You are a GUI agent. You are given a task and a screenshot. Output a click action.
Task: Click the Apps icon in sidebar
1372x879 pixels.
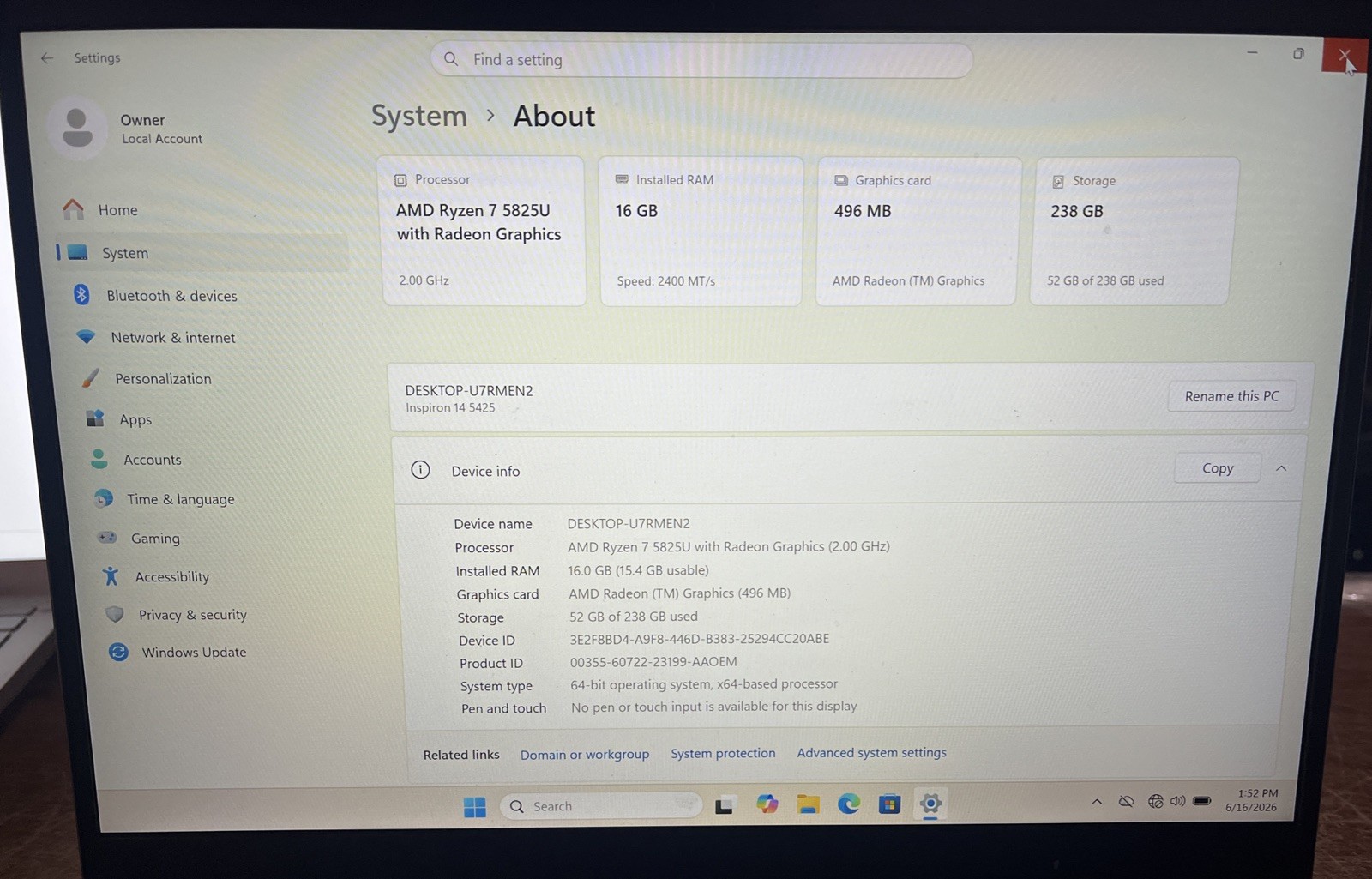coord(95,418)
